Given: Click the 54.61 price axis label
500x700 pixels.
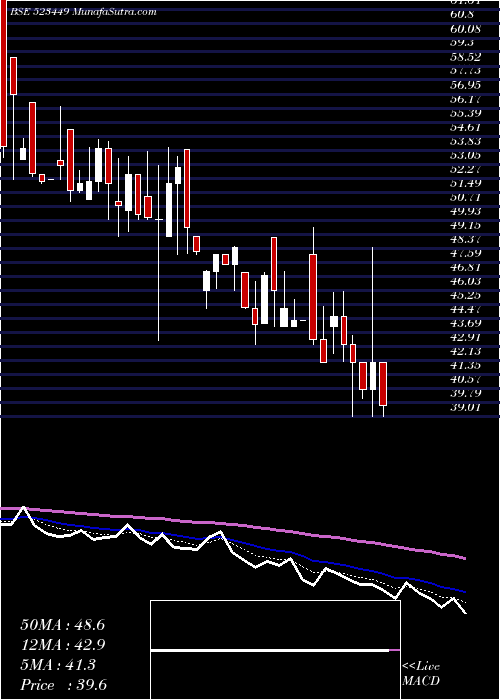Looking at the screenshot, I should [x=466, y=127].
